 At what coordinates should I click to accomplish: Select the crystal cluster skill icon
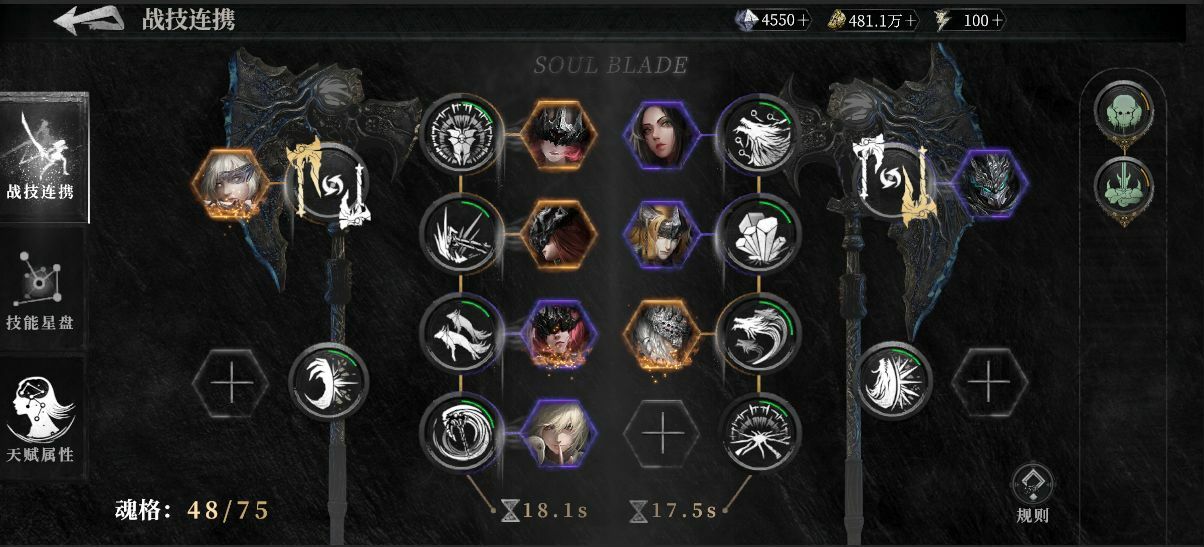click(x=760, y=235)
